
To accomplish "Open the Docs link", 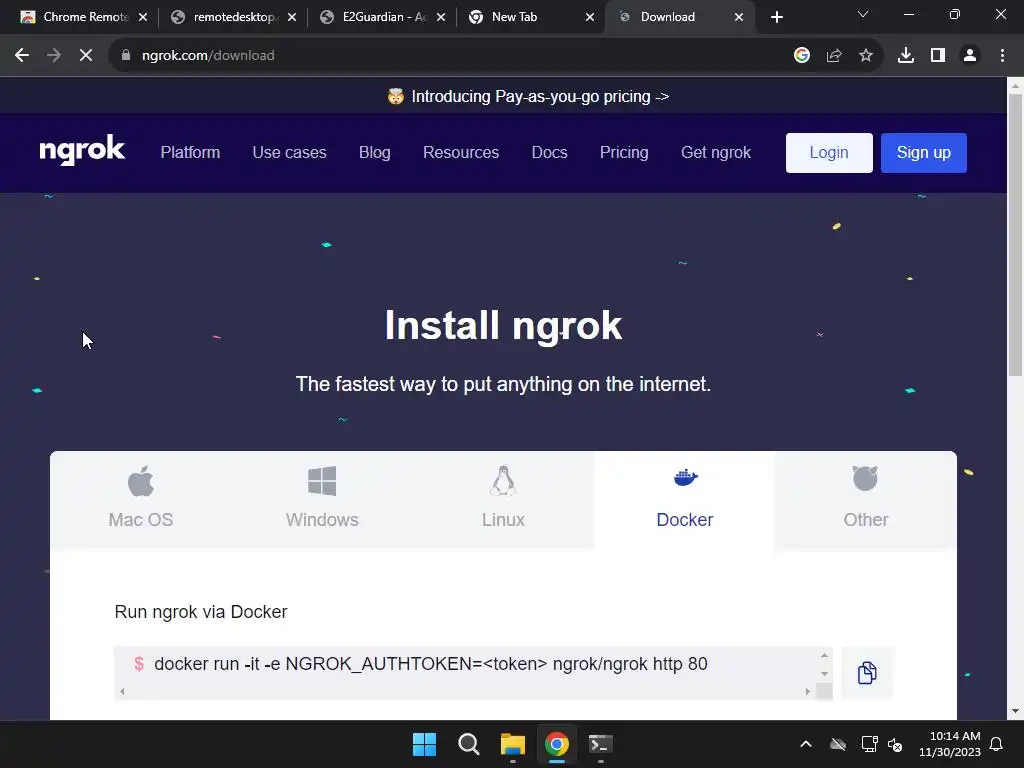I will [x=549, y=152].
